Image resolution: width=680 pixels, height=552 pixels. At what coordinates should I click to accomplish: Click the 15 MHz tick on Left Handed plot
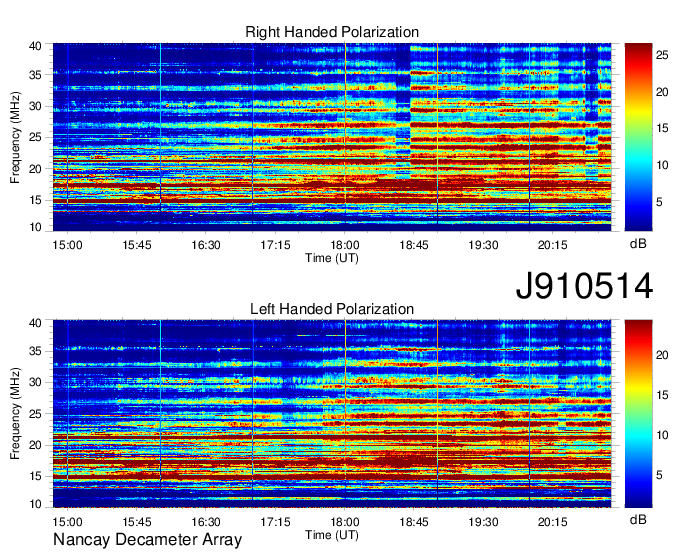coord(36,477)
